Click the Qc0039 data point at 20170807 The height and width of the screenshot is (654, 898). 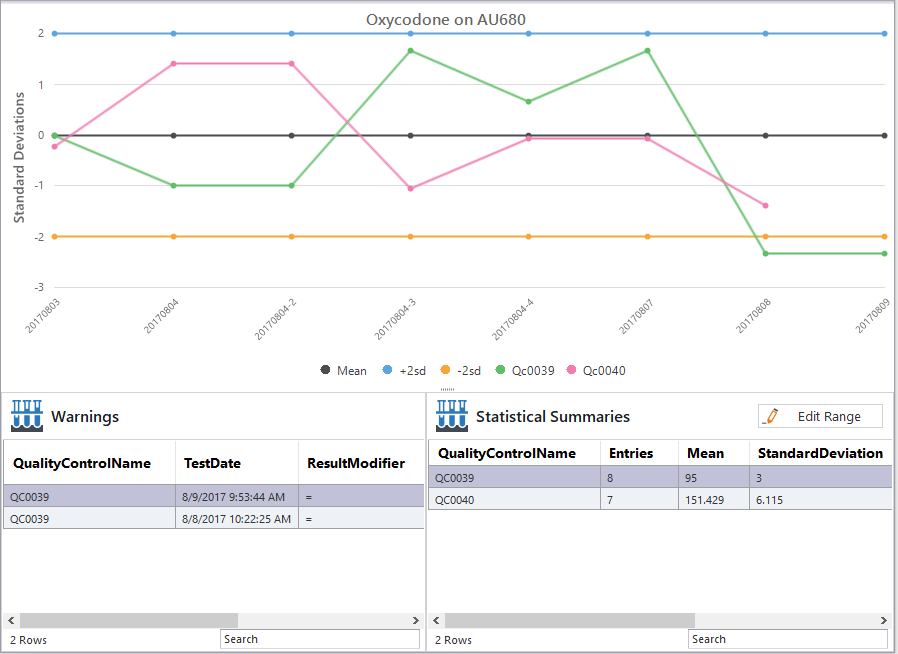click(x=648, y=51)
